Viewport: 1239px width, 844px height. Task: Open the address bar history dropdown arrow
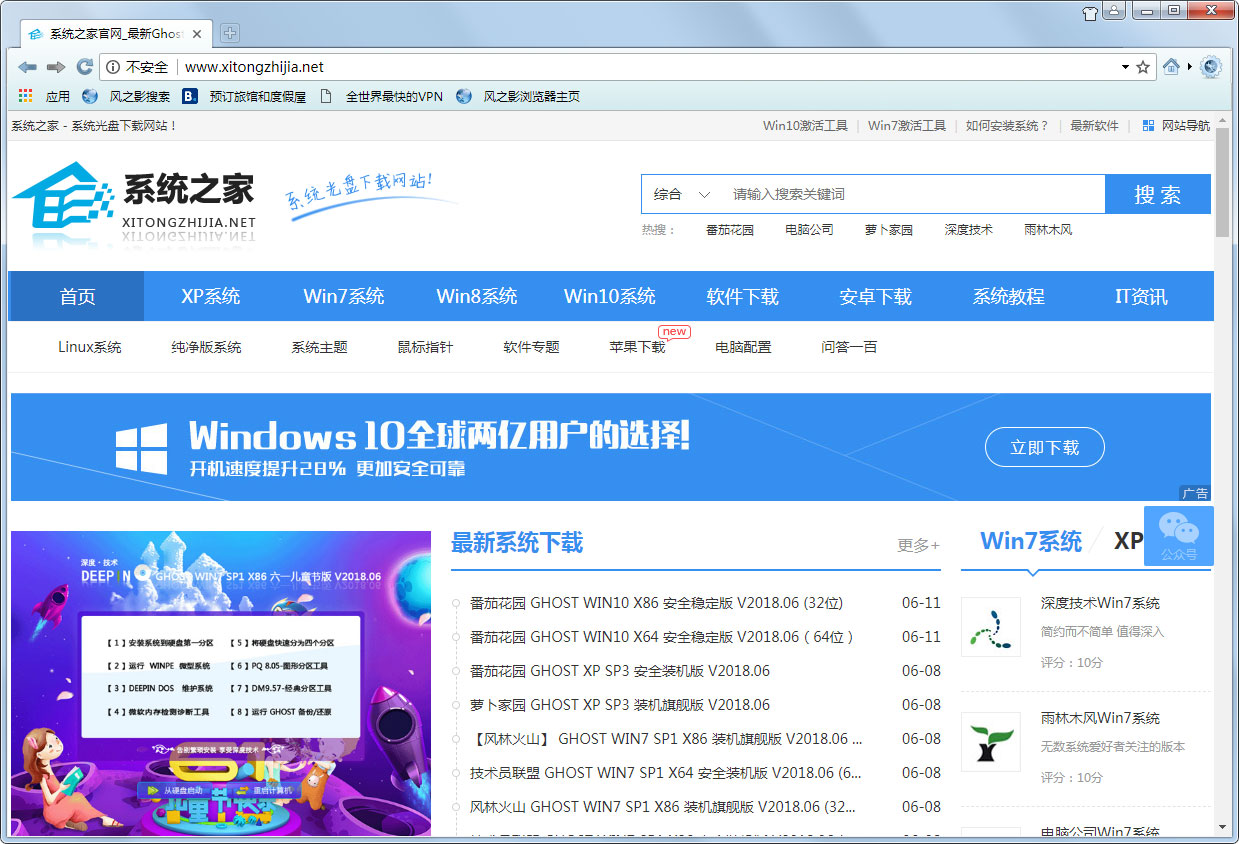1125,67
